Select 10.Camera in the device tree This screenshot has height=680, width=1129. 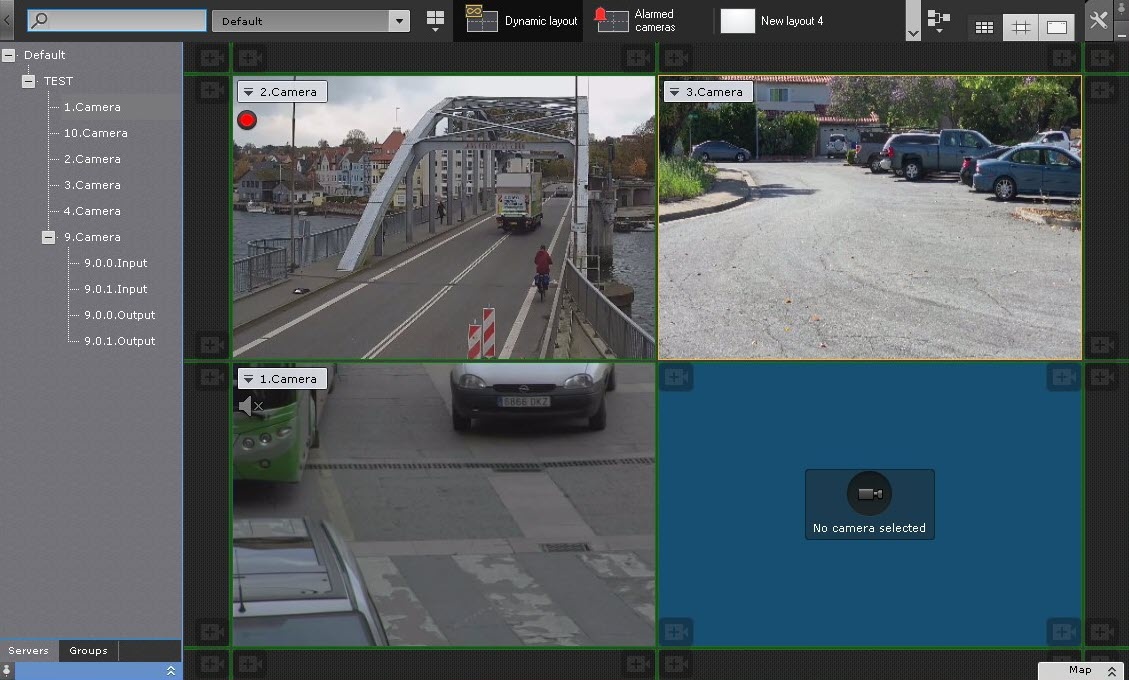coord(95,133)
